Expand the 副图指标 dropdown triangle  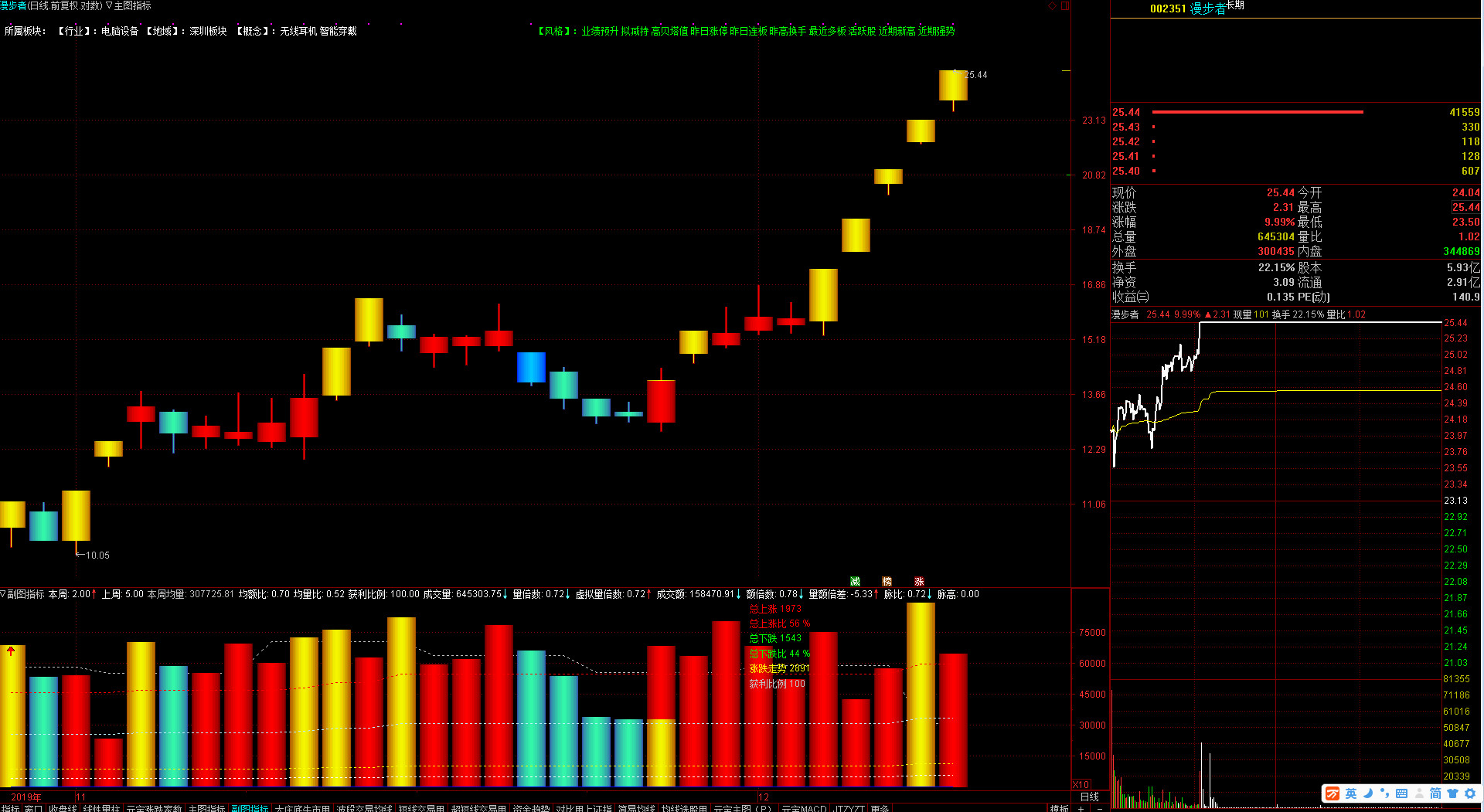pos(3,594)
